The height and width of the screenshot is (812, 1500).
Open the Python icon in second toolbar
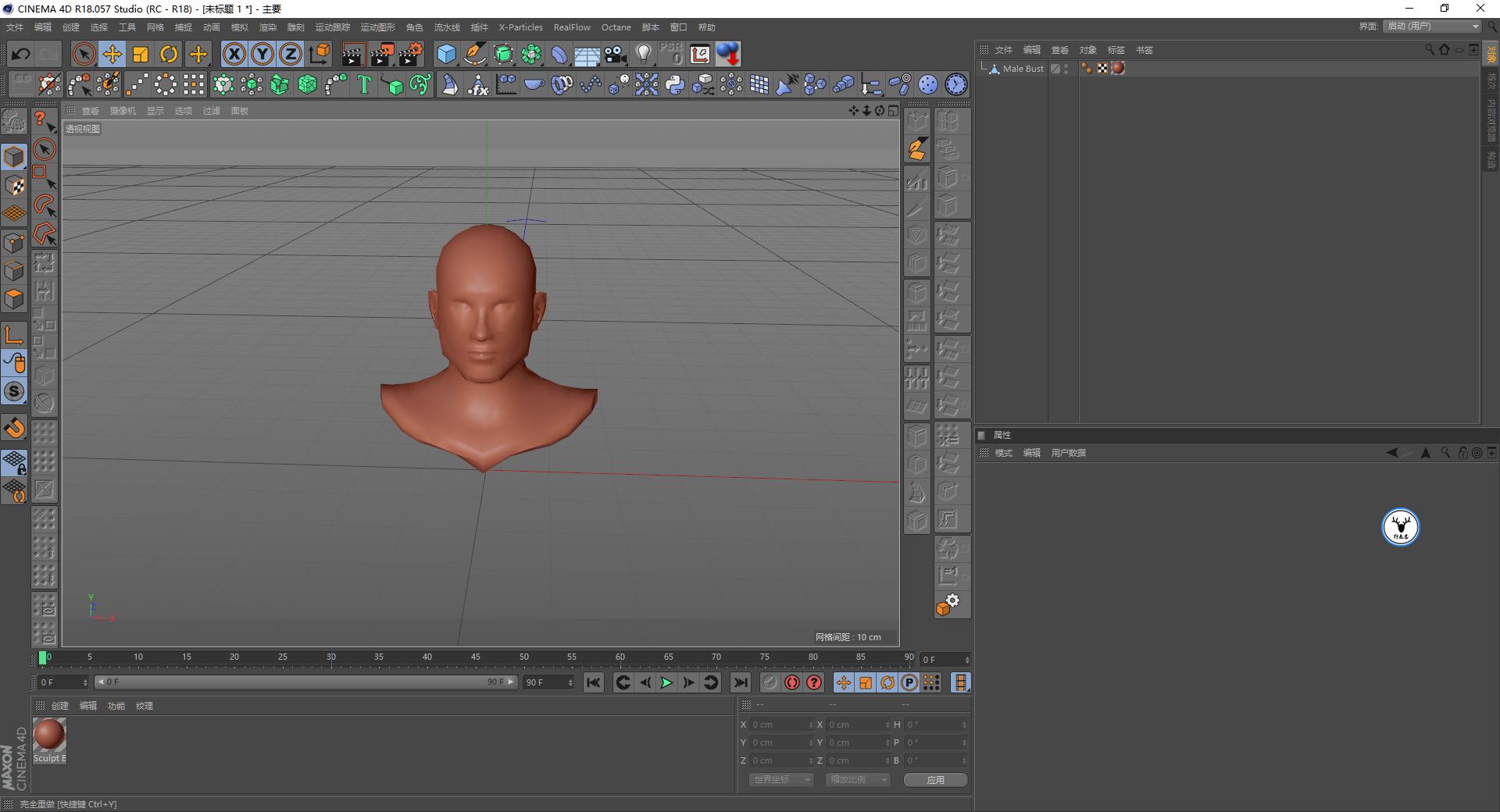[x=675, y=84]
